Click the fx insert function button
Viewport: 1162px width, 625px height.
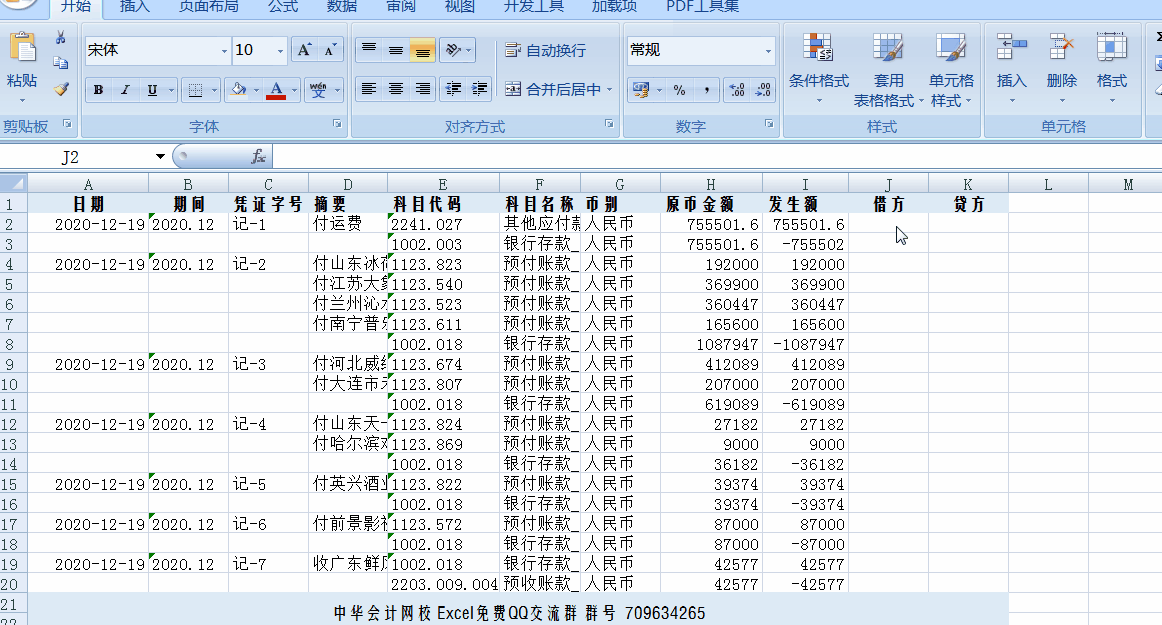(257, 156)
